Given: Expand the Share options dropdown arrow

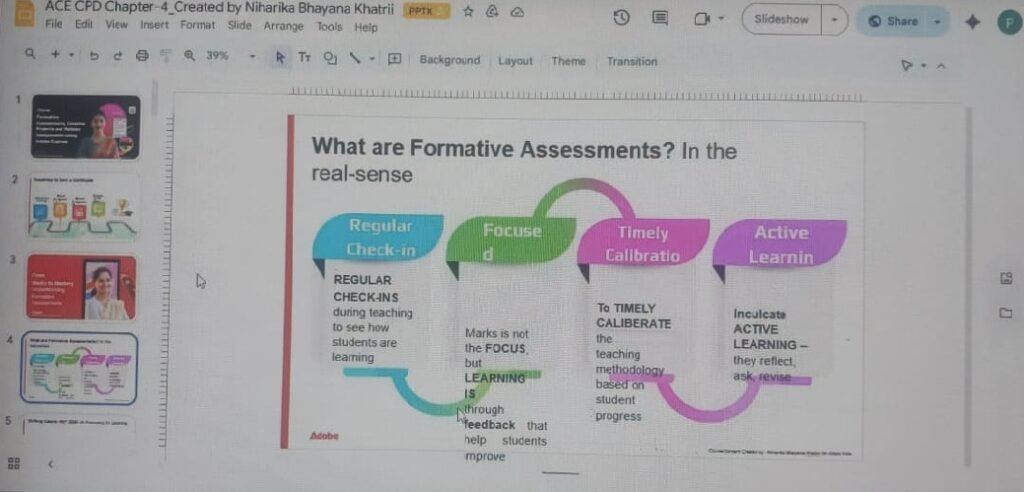Looking at the screenshot, I should pyautogui.click(x=937, y=21).
